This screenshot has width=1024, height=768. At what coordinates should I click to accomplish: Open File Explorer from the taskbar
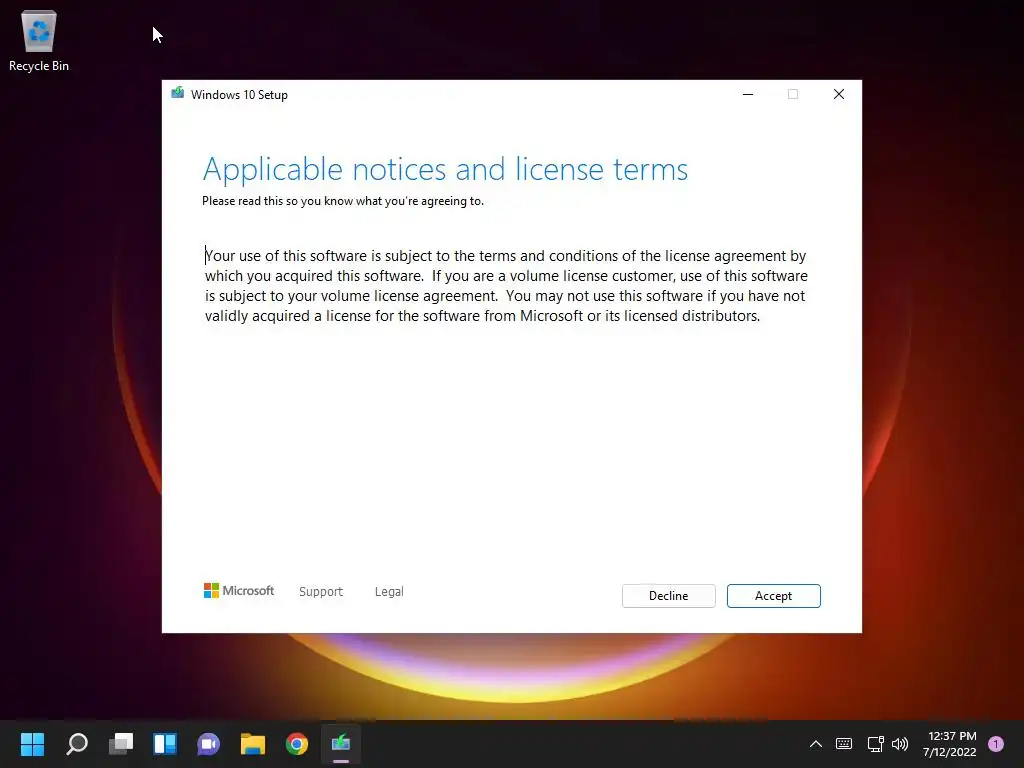pos(253,744)
